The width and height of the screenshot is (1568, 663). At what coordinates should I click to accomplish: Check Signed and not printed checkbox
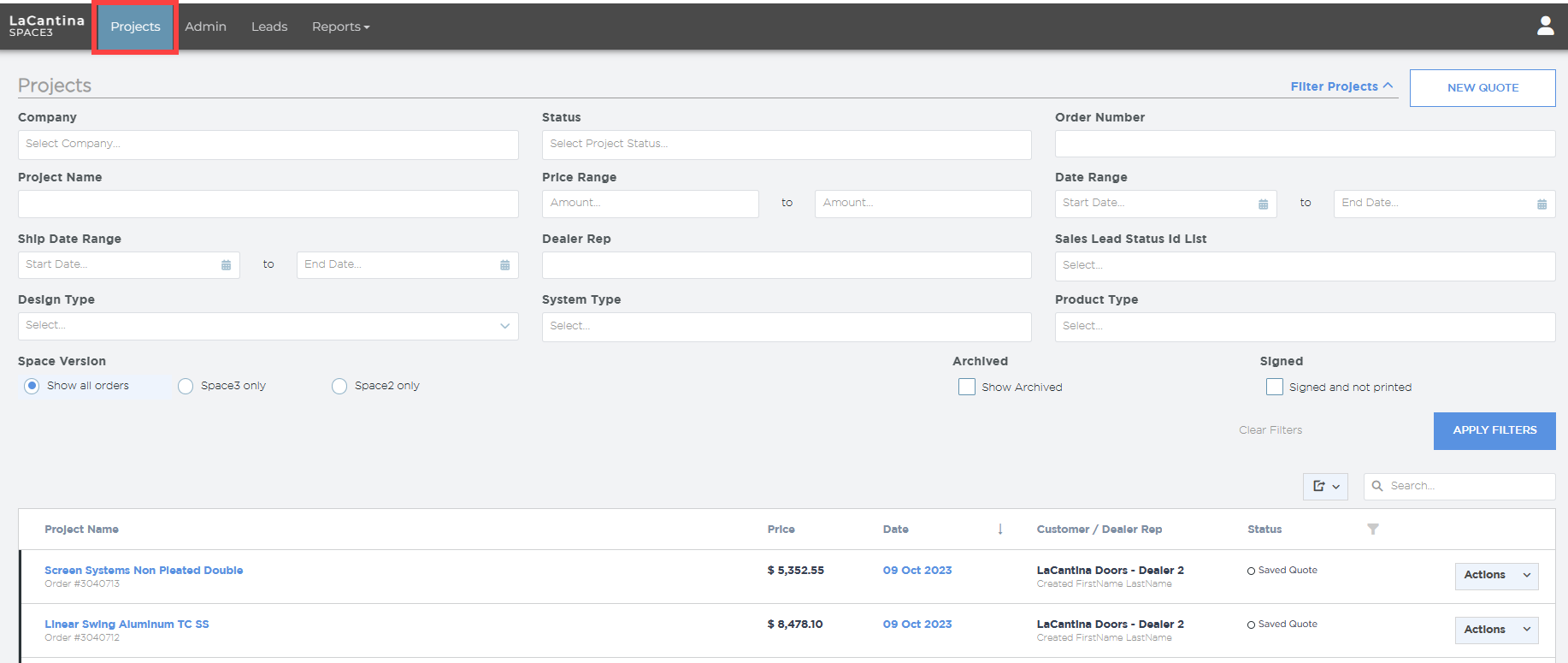[x=1275, y=387]
